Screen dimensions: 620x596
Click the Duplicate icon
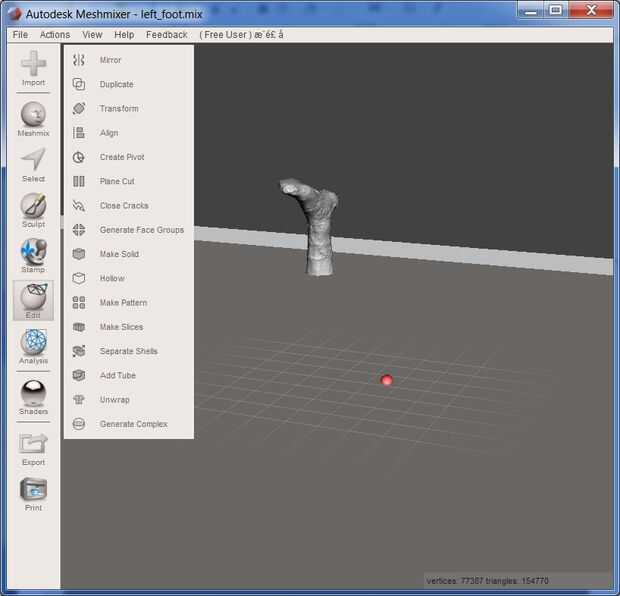click(x=79, y=84)
